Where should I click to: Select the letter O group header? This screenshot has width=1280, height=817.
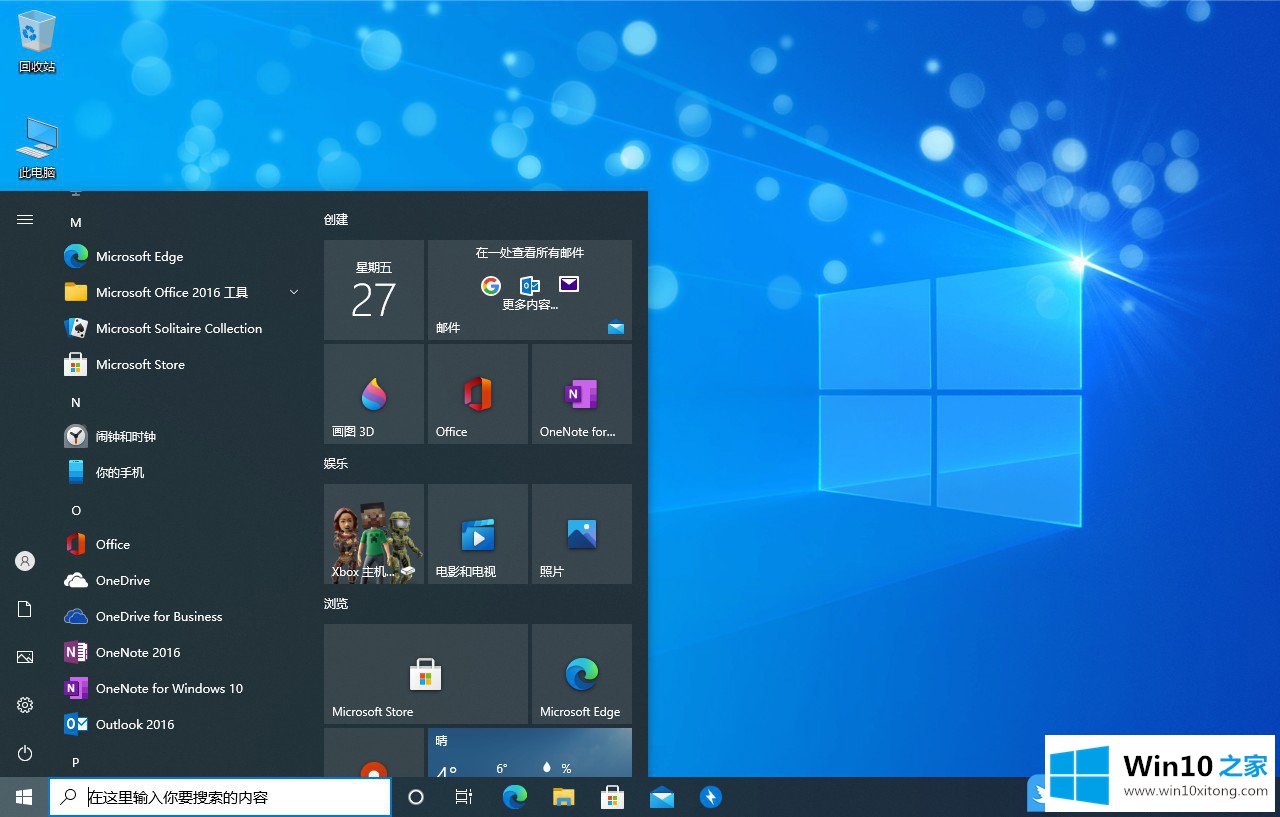[x=76, y=510]
